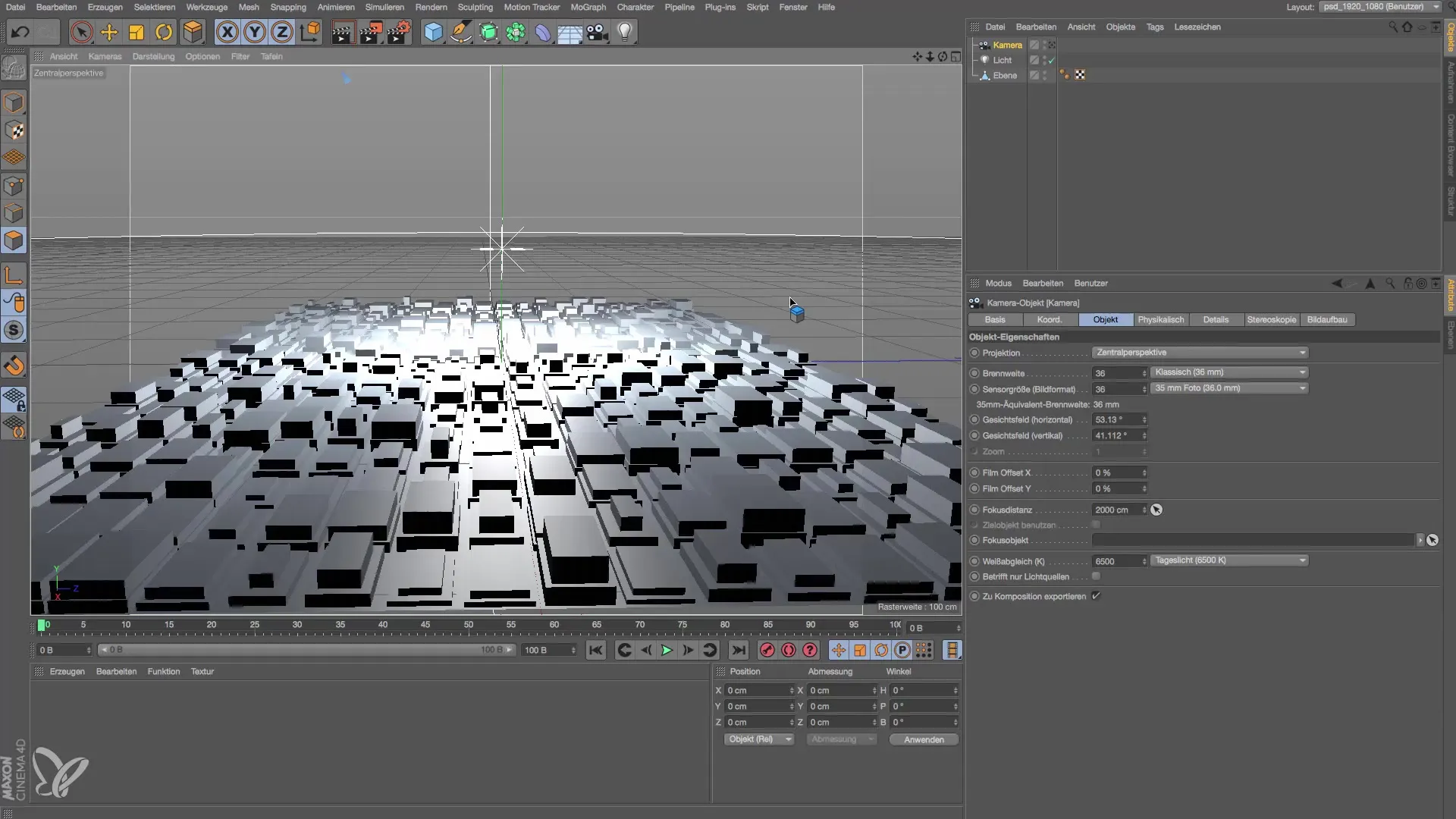The image size is (1456, 819).
Task: Activate the Move tool
Action: (x=109, y=32)
